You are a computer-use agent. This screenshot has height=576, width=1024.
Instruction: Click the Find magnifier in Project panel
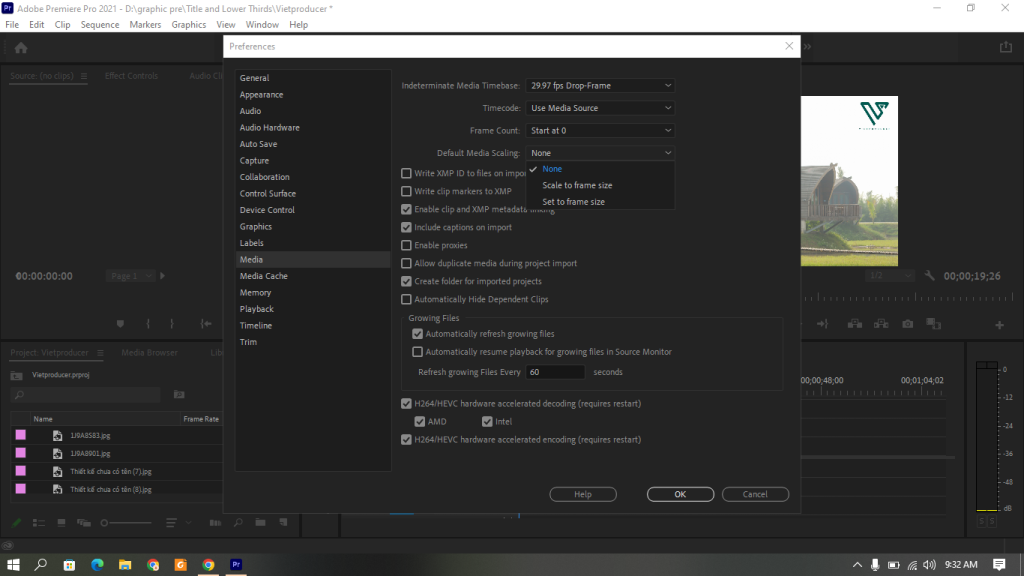click(x=238, y=522)
